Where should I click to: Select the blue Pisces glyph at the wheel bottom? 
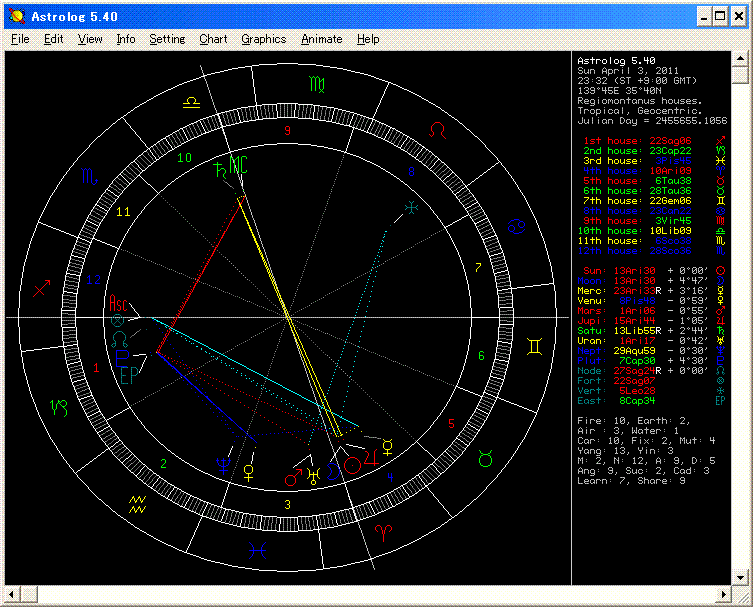coord(258,549)
